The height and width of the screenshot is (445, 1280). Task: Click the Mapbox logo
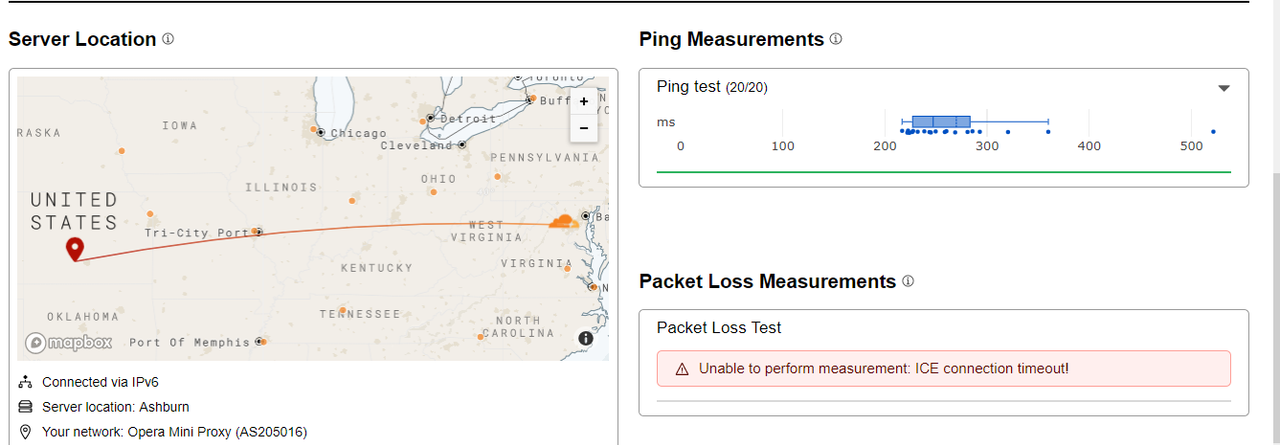69,342
